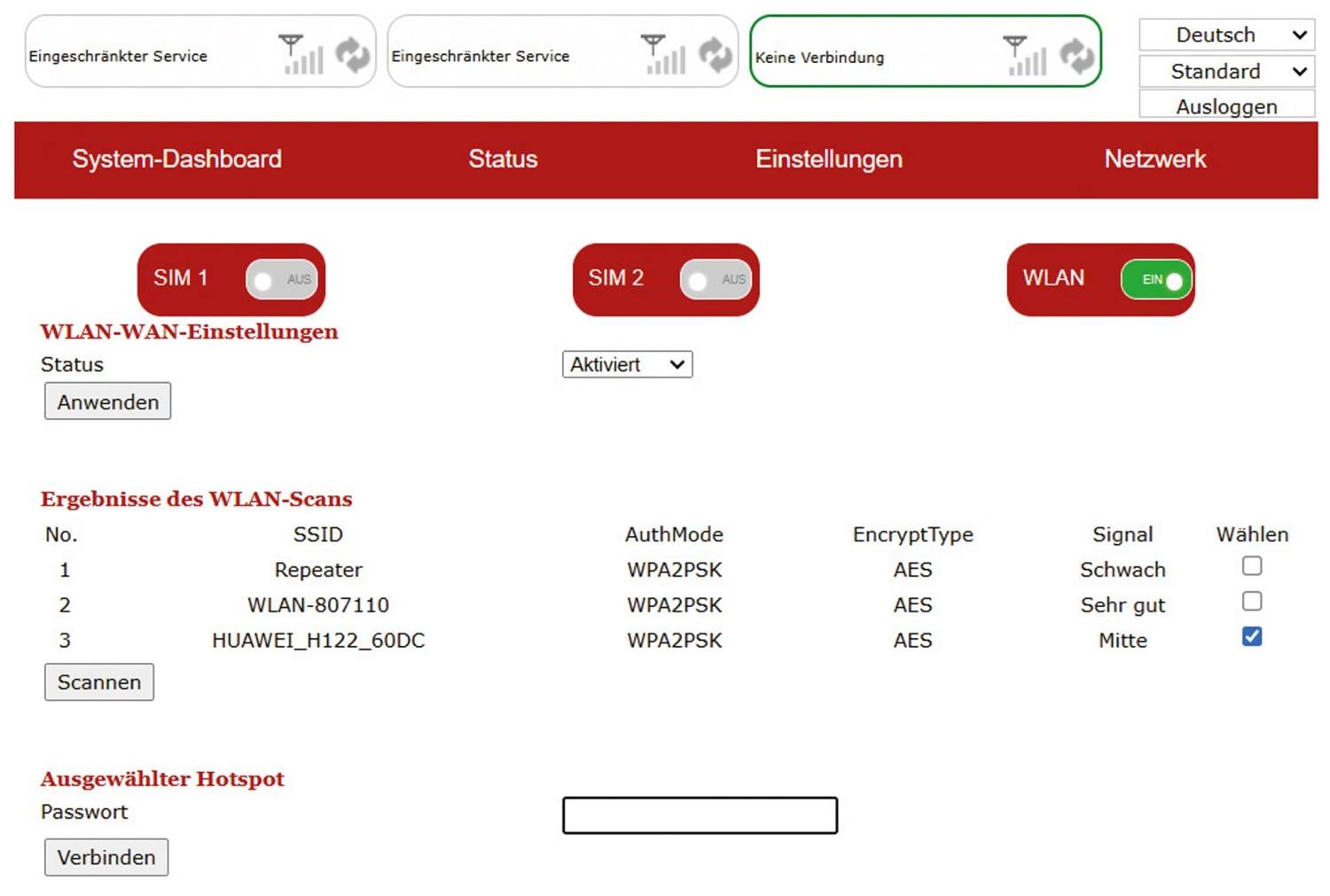Screen dimensions: 1330x896
Task: Open the Standard theme dropdown
Action: [x=1226, y=71]
